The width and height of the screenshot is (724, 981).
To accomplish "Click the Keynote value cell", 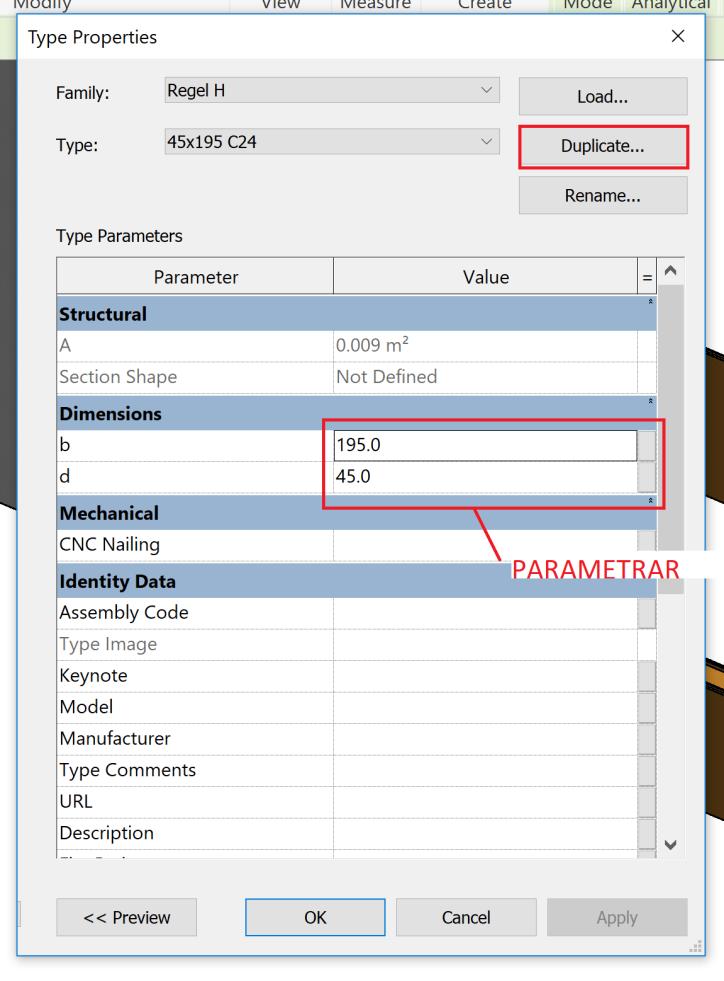I will (x=485, y=676).
